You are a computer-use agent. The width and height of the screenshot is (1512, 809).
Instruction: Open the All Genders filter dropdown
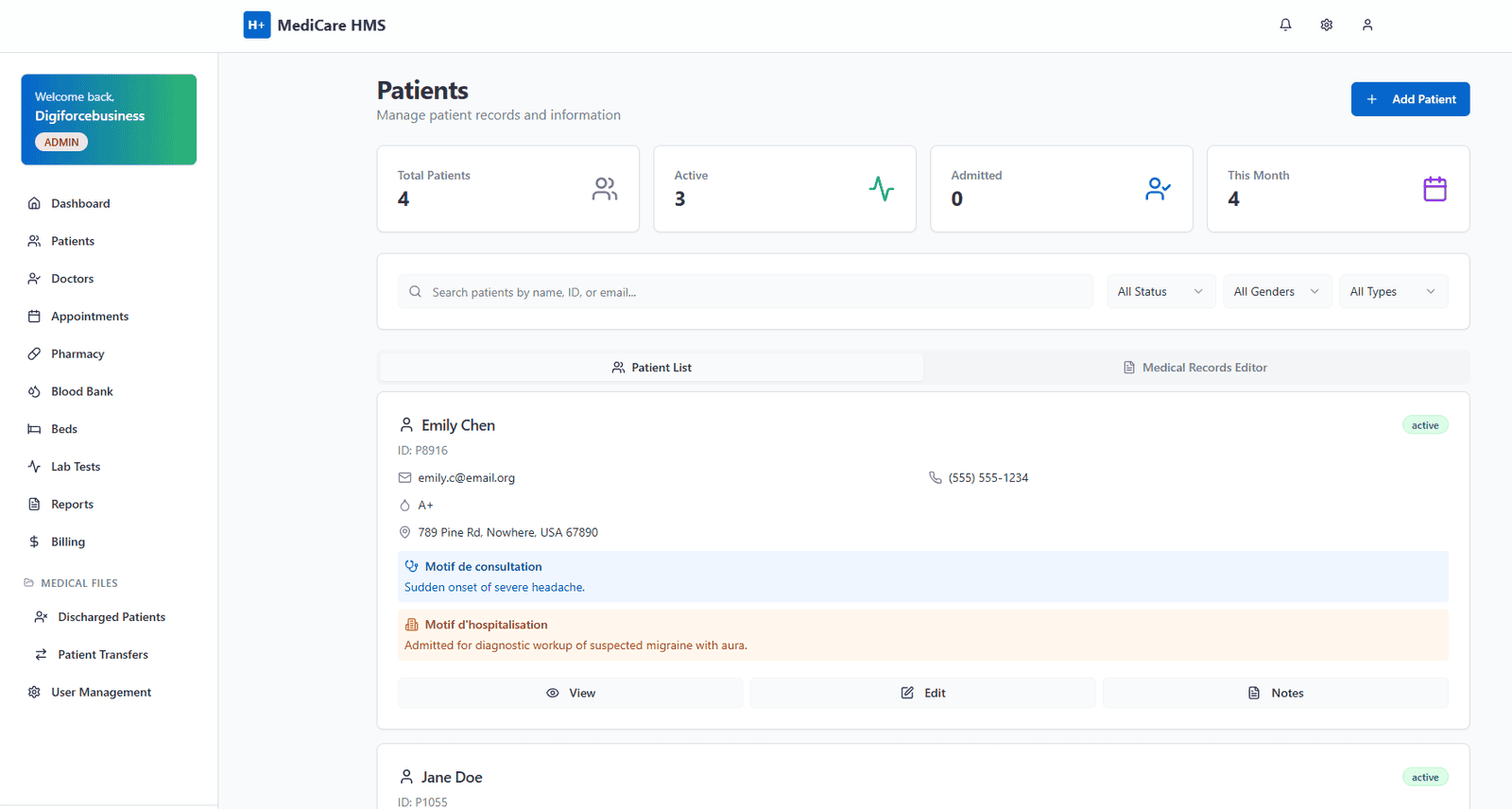coord(1277,292)
